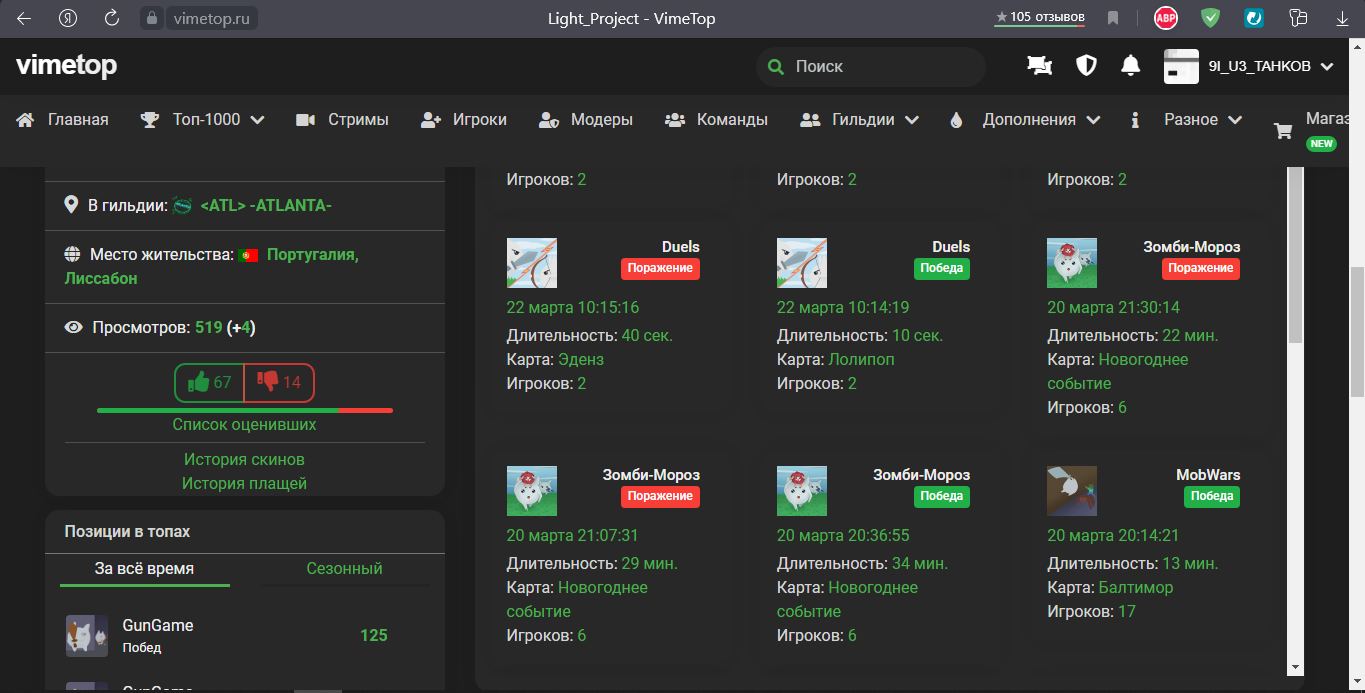Open the Duels 10:14:19 match thumbnail

(x=802, y=263)
